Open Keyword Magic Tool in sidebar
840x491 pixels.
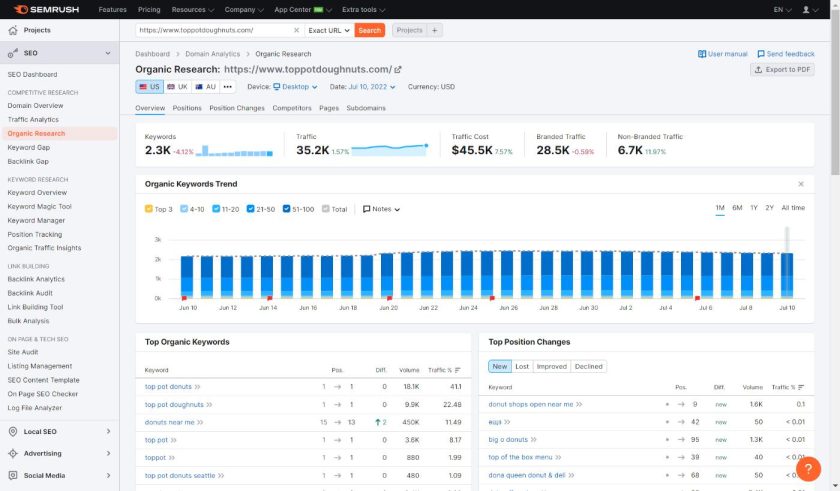(x=39, y=207)
